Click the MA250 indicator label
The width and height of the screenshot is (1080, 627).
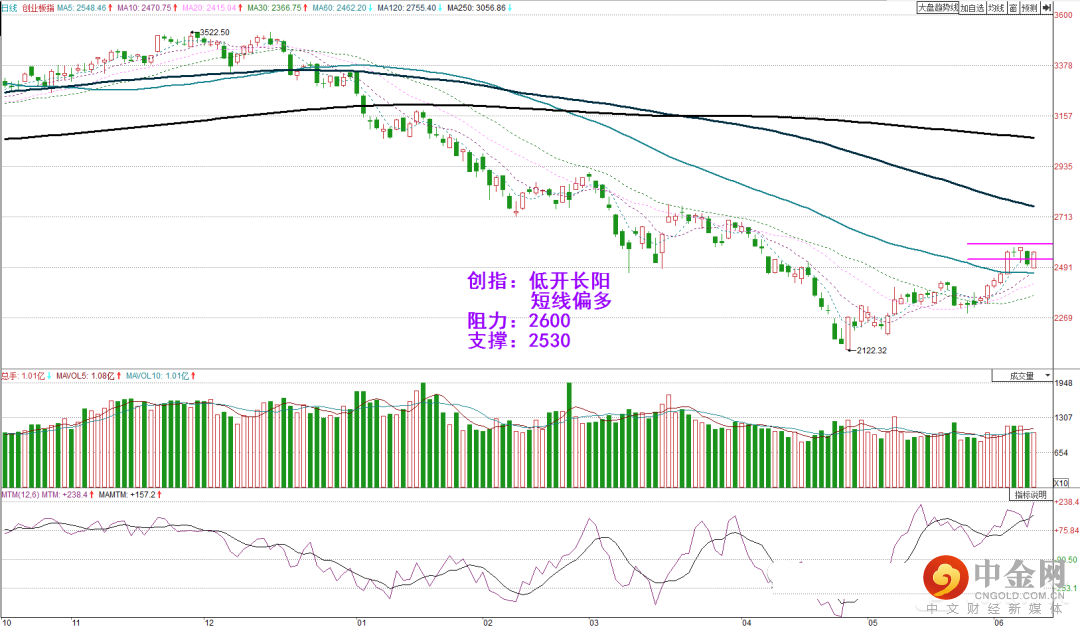pyautogui.click(x=476, y=8)
